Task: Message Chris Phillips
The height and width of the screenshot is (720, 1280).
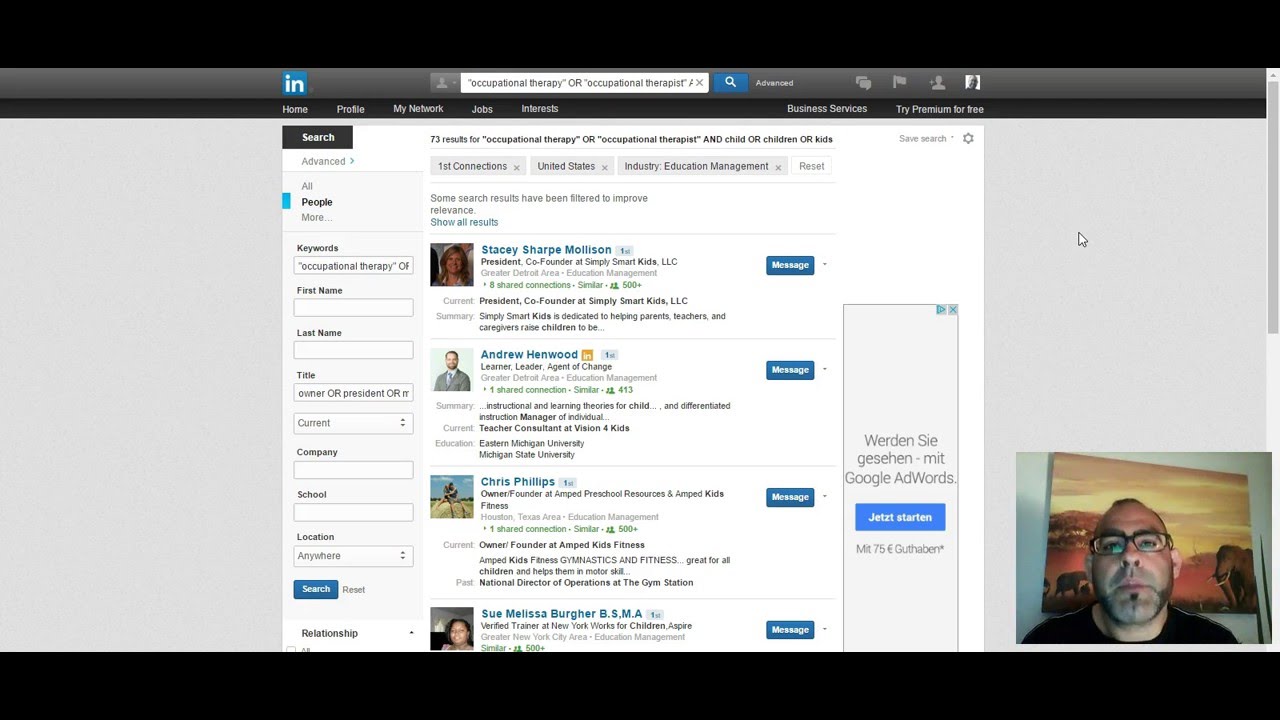Action: pos(790,497)
